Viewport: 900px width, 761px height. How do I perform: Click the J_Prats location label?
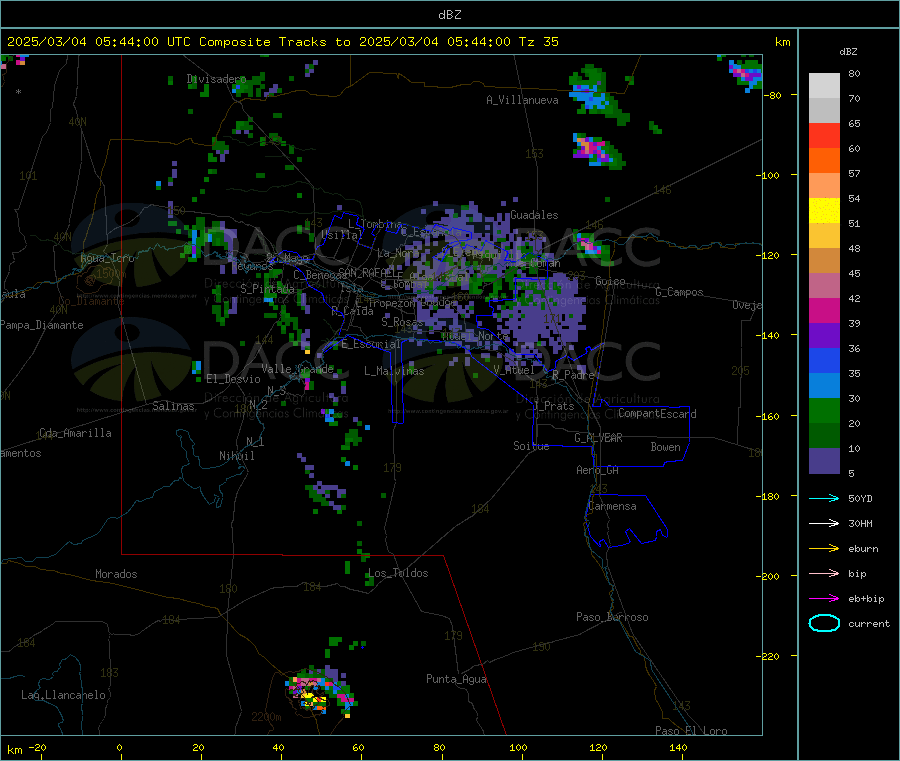(x=553, y=406)
